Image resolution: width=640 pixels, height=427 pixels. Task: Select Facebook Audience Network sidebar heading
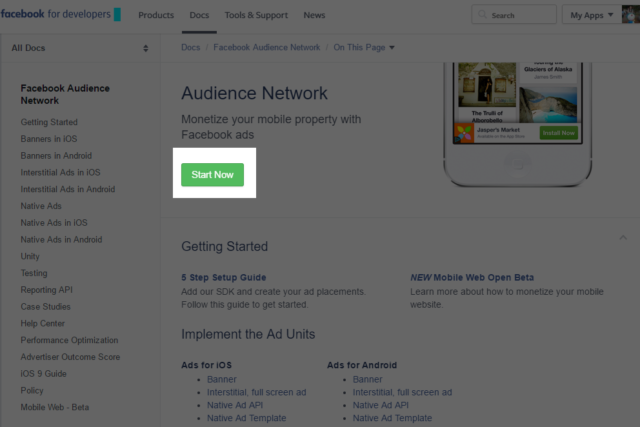[x=65, y=94]
